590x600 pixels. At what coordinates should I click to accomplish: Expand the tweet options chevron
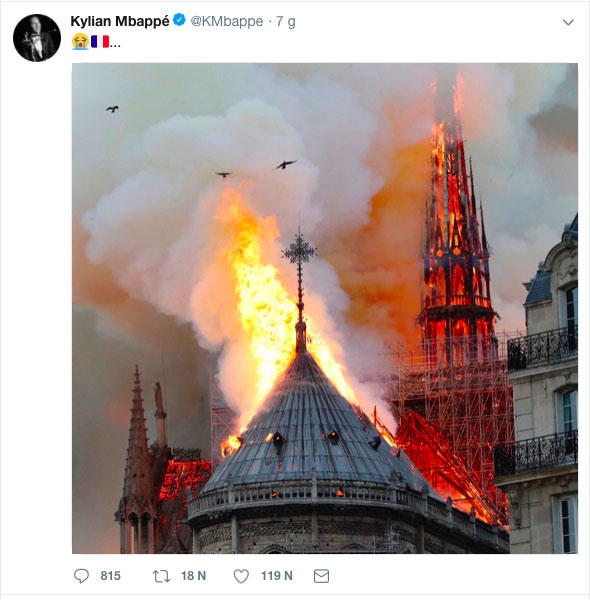coord(568,22)
